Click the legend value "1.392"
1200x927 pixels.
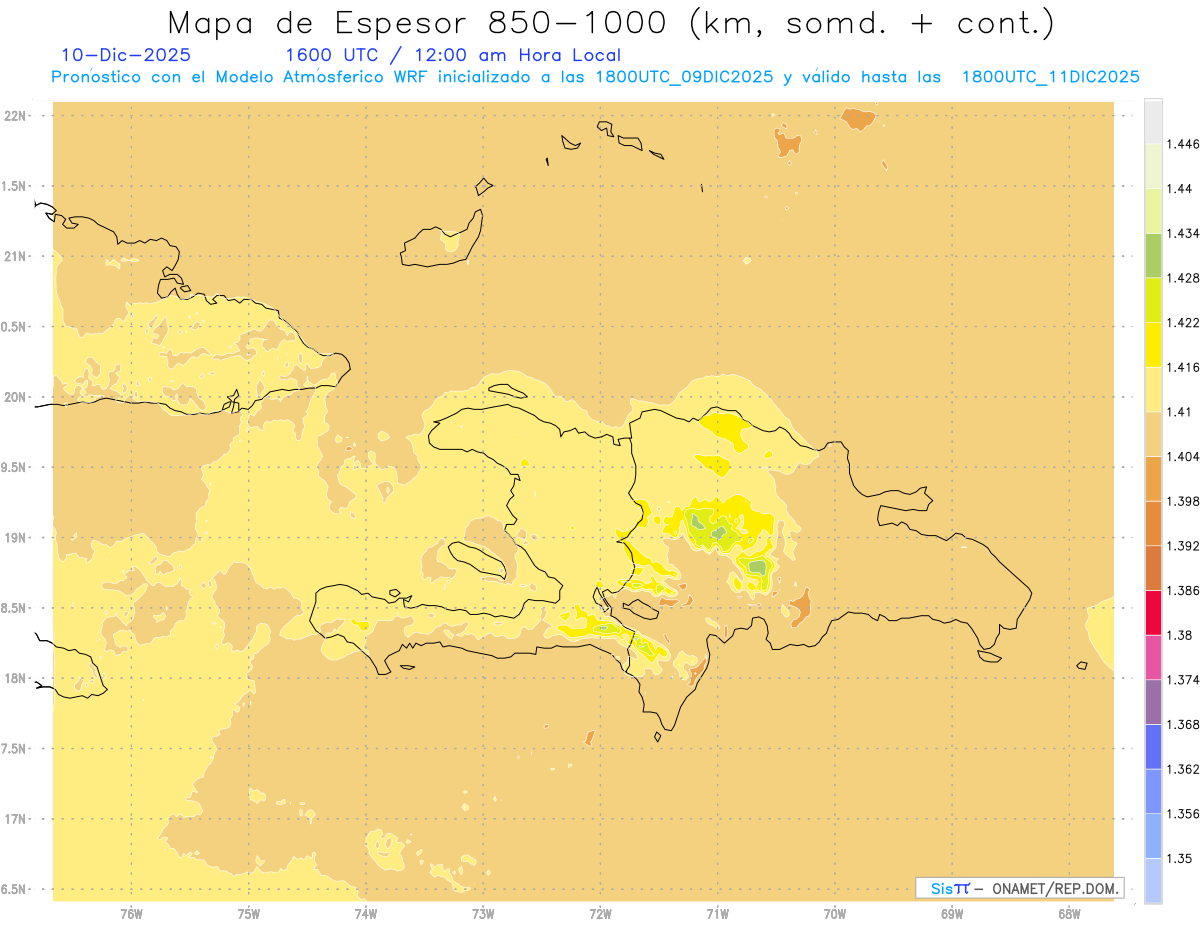(1185, 546)
